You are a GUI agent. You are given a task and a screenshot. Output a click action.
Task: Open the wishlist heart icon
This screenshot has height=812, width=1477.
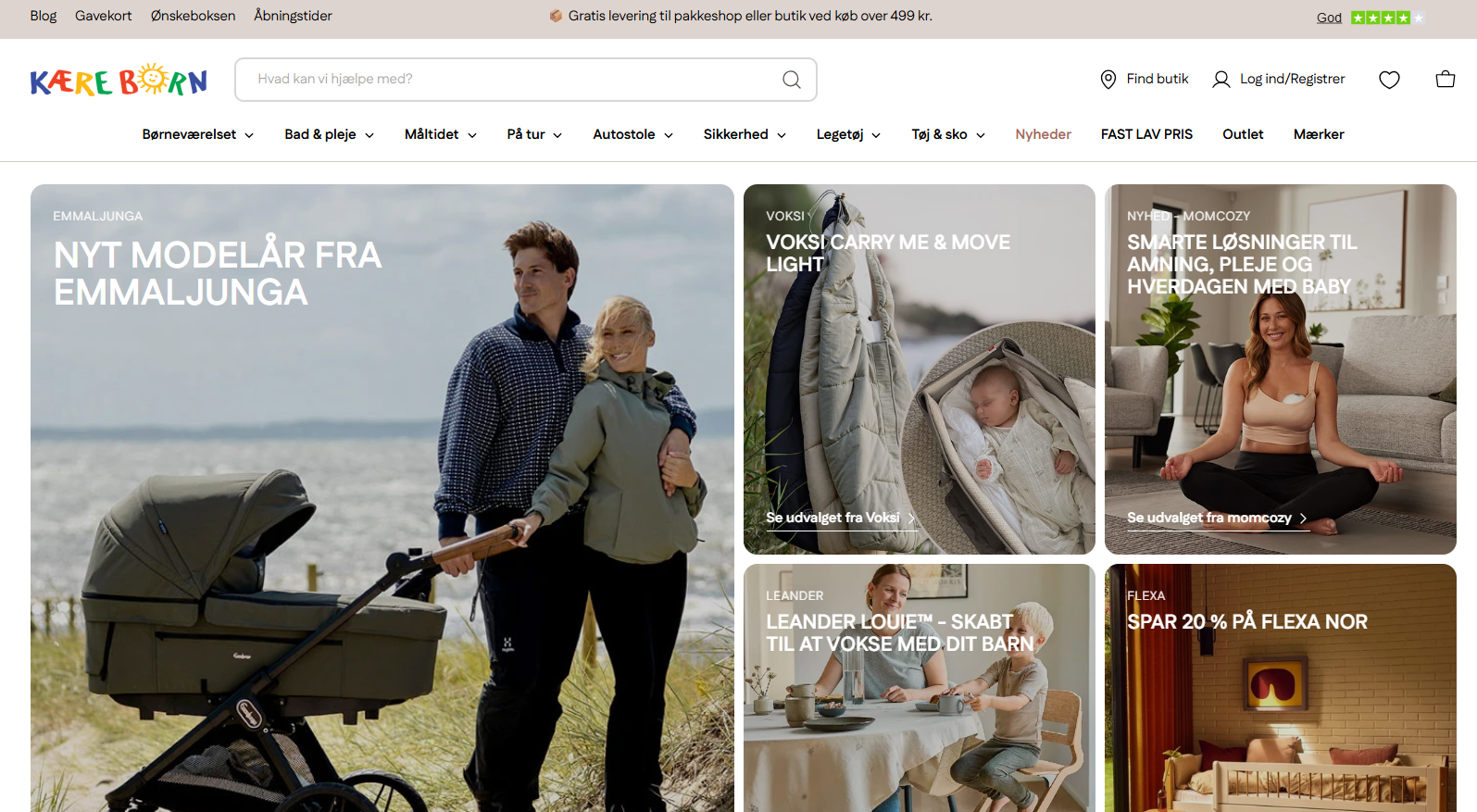[x=1389, y=80]
